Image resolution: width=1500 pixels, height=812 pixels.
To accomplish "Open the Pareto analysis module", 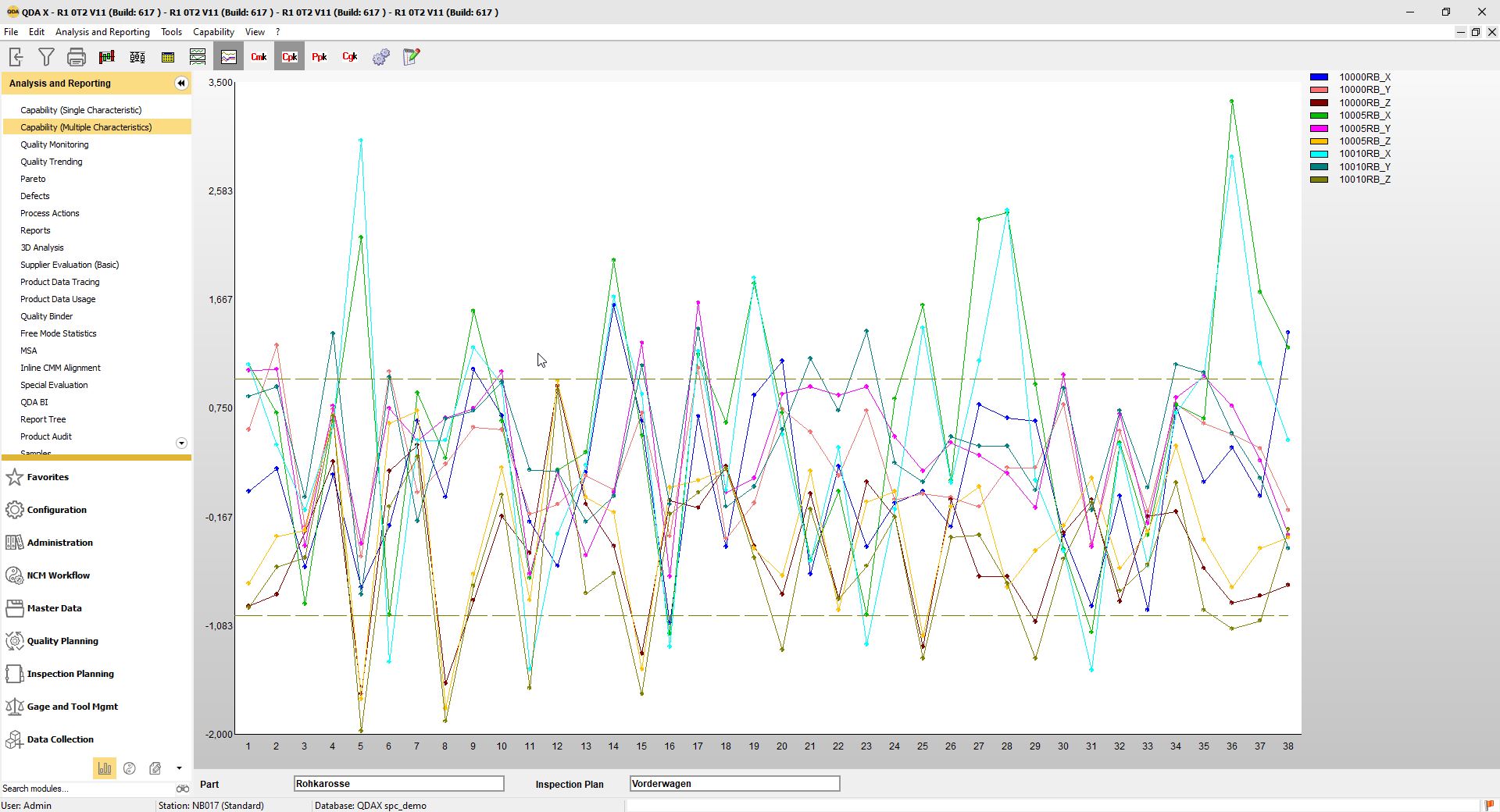I will coord(33,179).
